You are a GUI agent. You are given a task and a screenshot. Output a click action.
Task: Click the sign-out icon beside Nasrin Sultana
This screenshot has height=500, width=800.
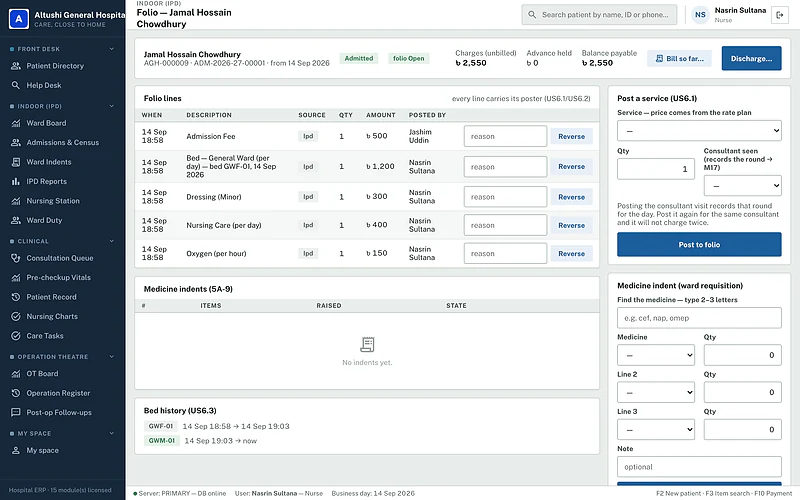click(x=780, y=15)
